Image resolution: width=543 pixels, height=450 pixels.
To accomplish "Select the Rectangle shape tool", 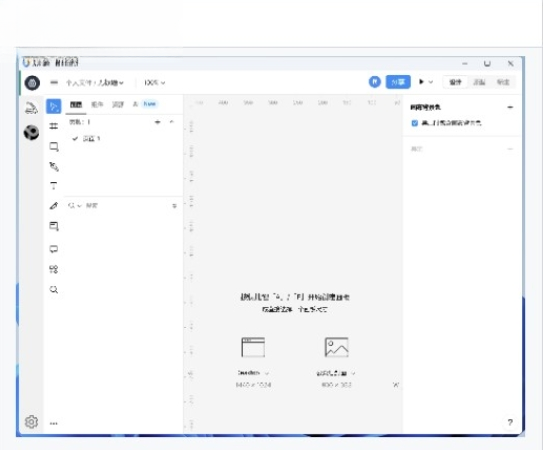I will [x=54, y=147].
